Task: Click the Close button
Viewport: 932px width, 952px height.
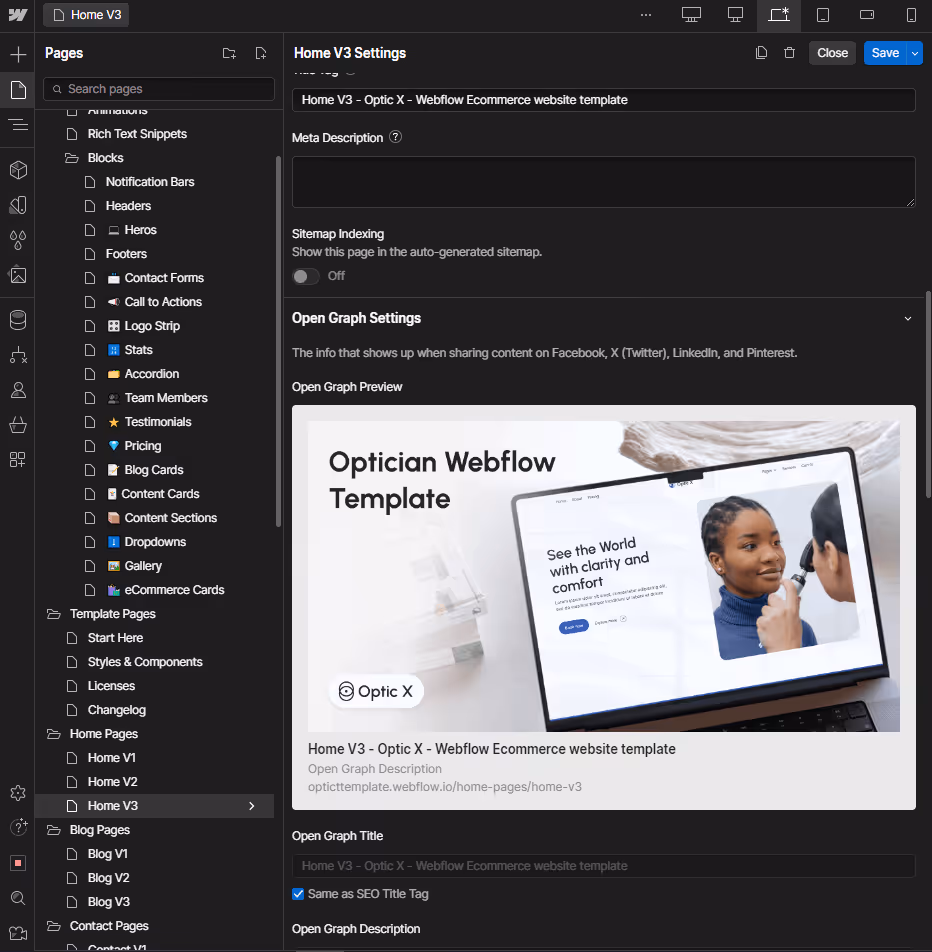Action: pyautogui.click(x=832, y=52)
